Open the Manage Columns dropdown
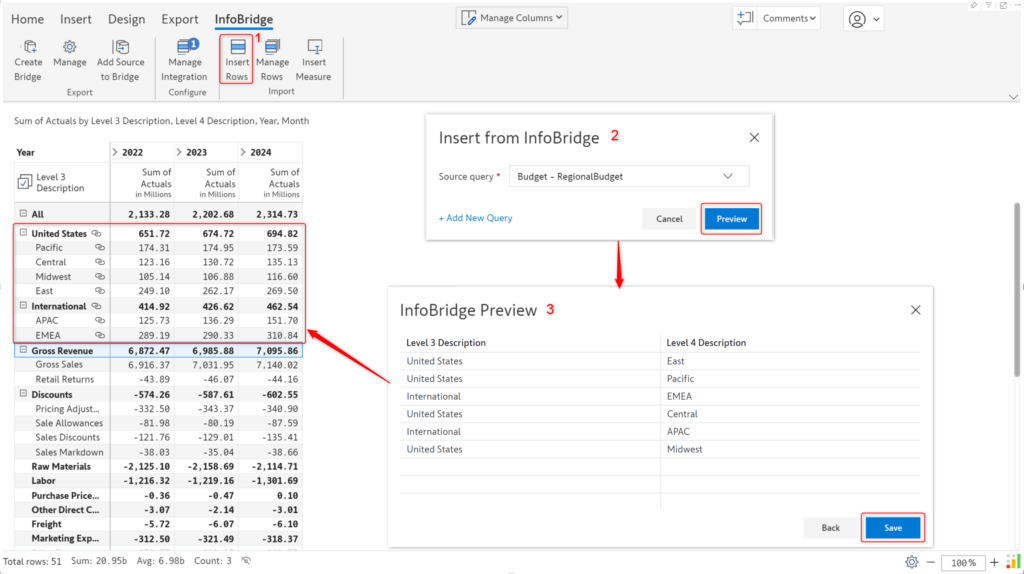 512,18
